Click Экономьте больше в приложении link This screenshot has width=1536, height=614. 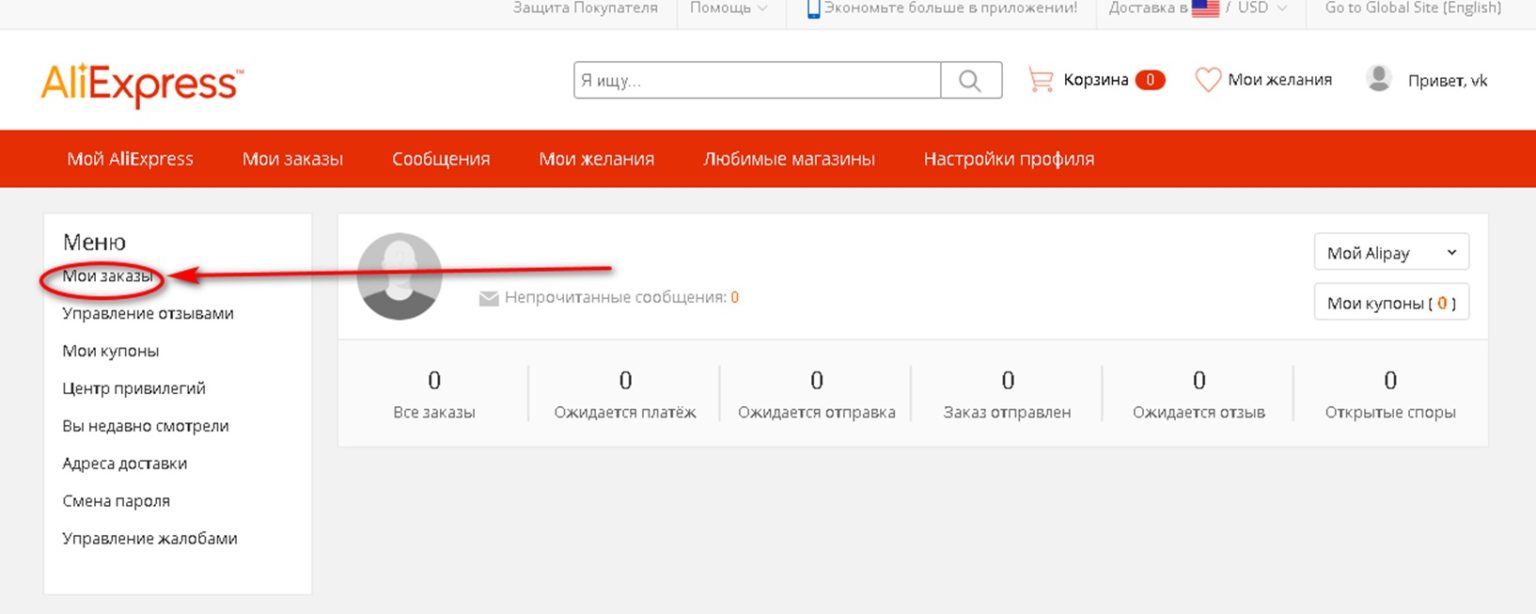tap(951, 8)
